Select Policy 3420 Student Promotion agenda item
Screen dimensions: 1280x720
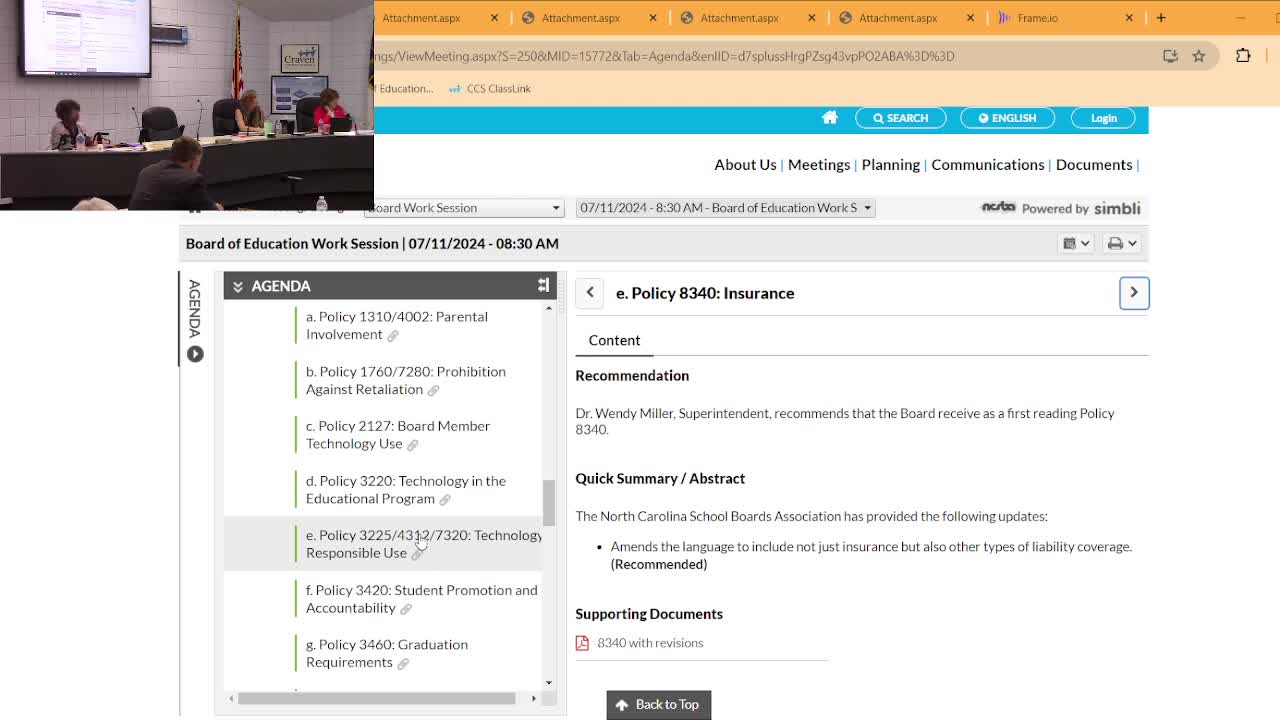(420, 599)
